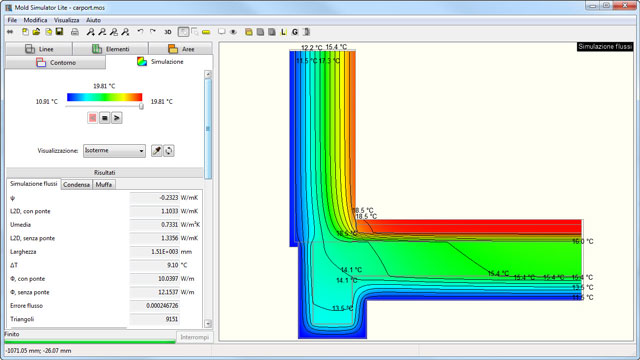Toggle the eye visibility icon in toolbar
Image resolution: width=640 pixels, height=360 pixels.
(x=233, y=32)
